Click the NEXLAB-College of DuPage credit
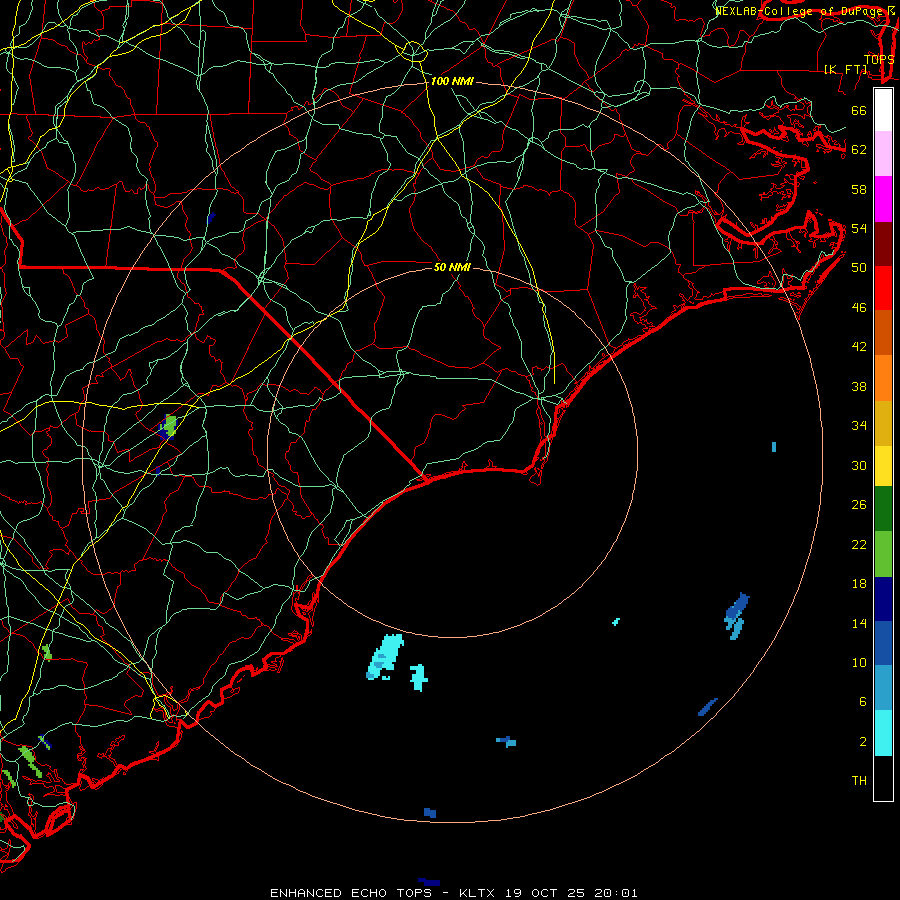The width and height of the screenshot is (900, 900). (x=804, y=11)
